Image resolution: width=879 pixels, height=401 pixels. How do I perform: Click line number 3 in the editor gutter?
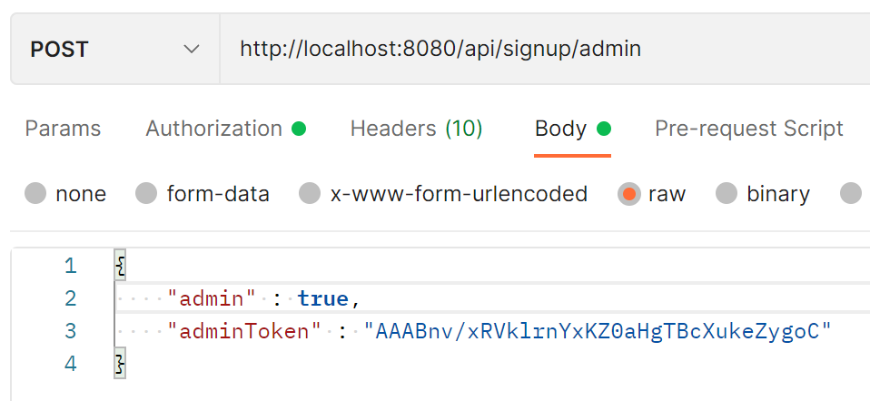coord(70,331)
